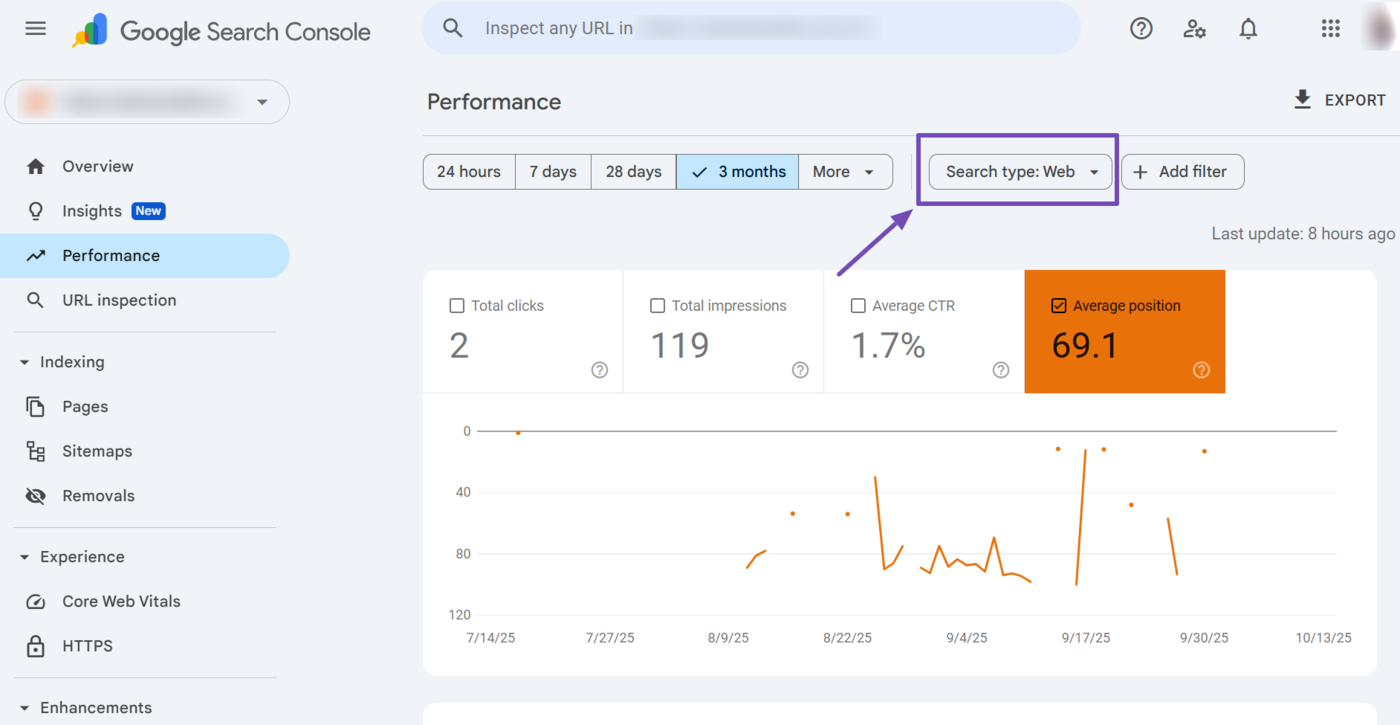Image resolution: width=1400 pixels, height=725 pixels.
Task: Open user settings icon in header
Action: pyautogui.click(x=1194, y=29)
